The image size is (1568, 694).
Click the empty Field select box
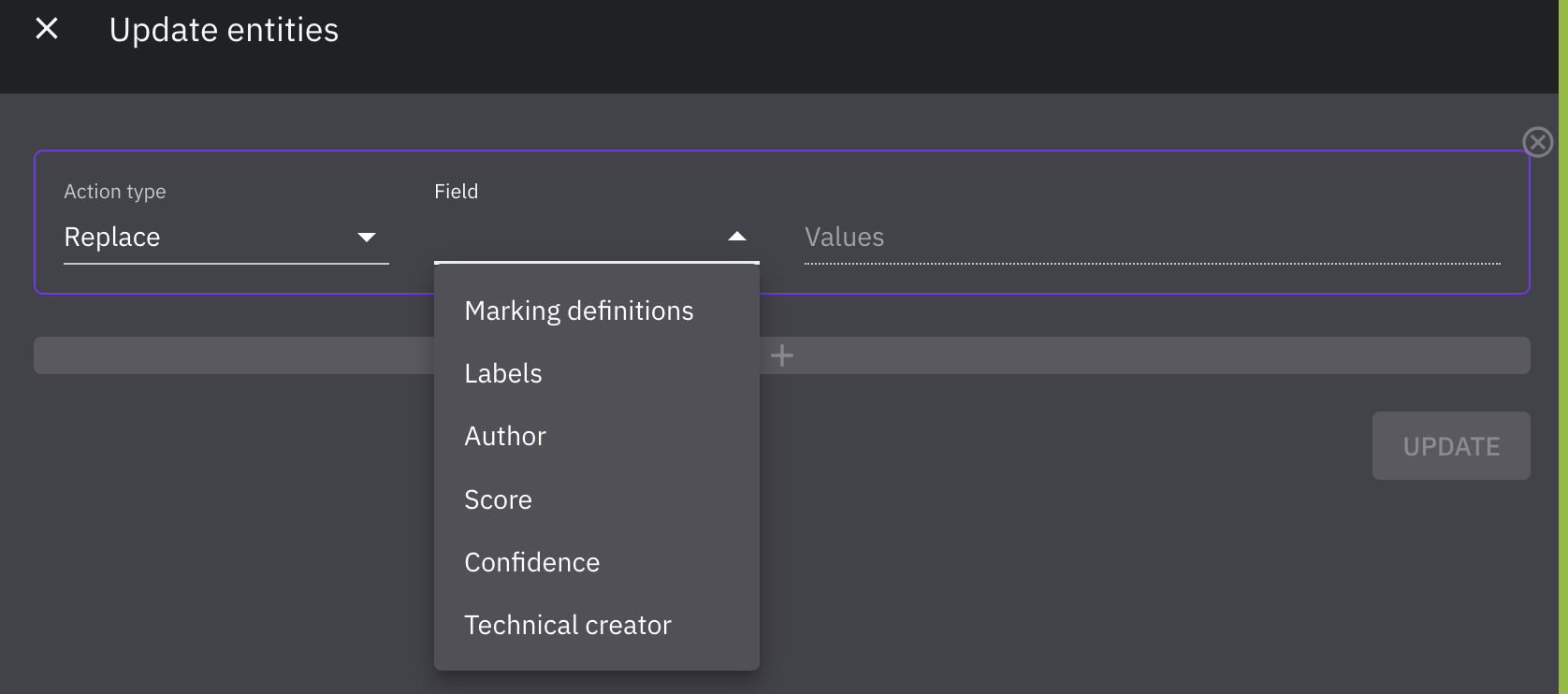tap(575, 238)
